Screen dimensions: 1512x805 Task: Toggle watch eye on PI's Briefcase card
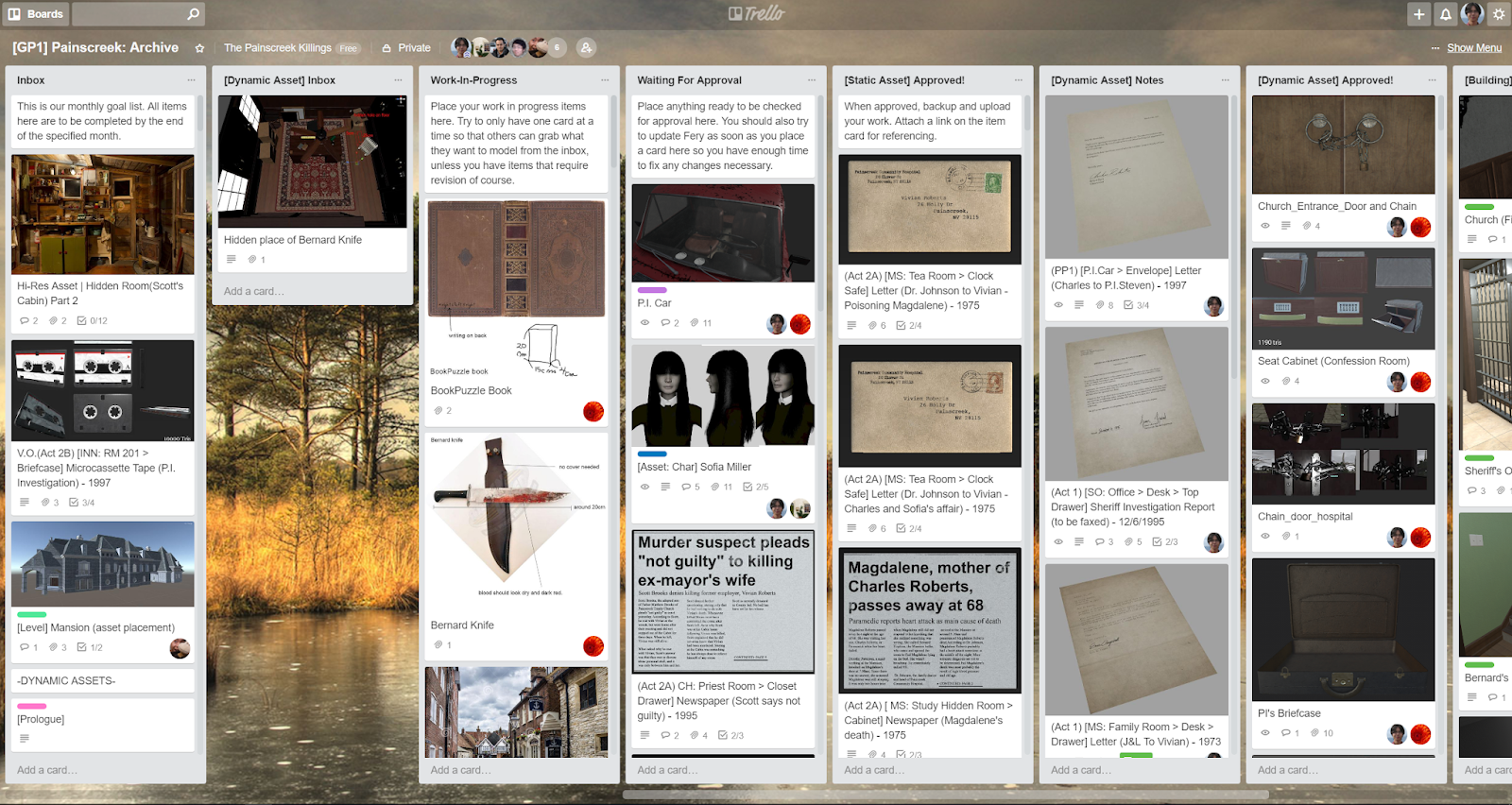coord(1265,733)
